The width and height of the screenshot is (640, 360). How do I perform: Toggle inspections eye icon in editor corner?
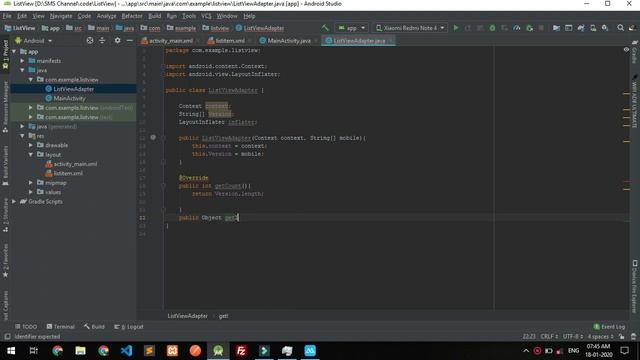coord(626,50)
